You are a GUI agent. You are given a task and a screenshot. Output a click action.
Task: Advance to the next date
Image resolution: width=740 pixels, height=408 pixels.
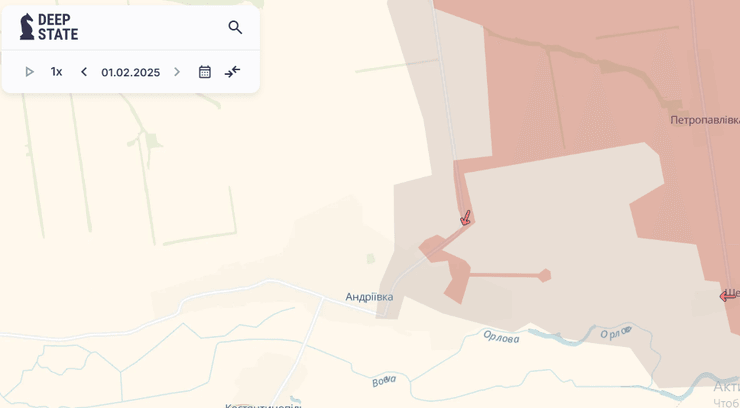click(177, 72)
